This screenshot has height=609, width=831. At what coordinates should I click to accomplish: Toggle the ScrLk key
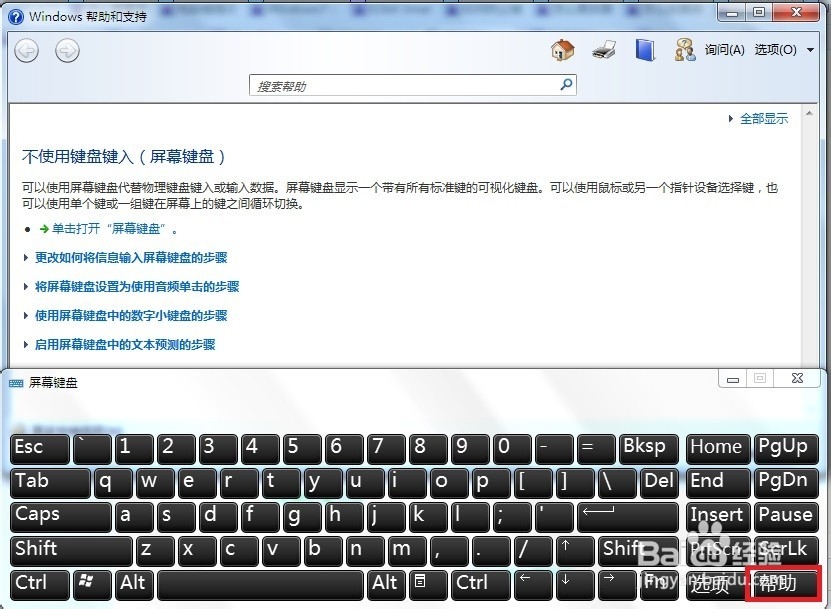786,551
